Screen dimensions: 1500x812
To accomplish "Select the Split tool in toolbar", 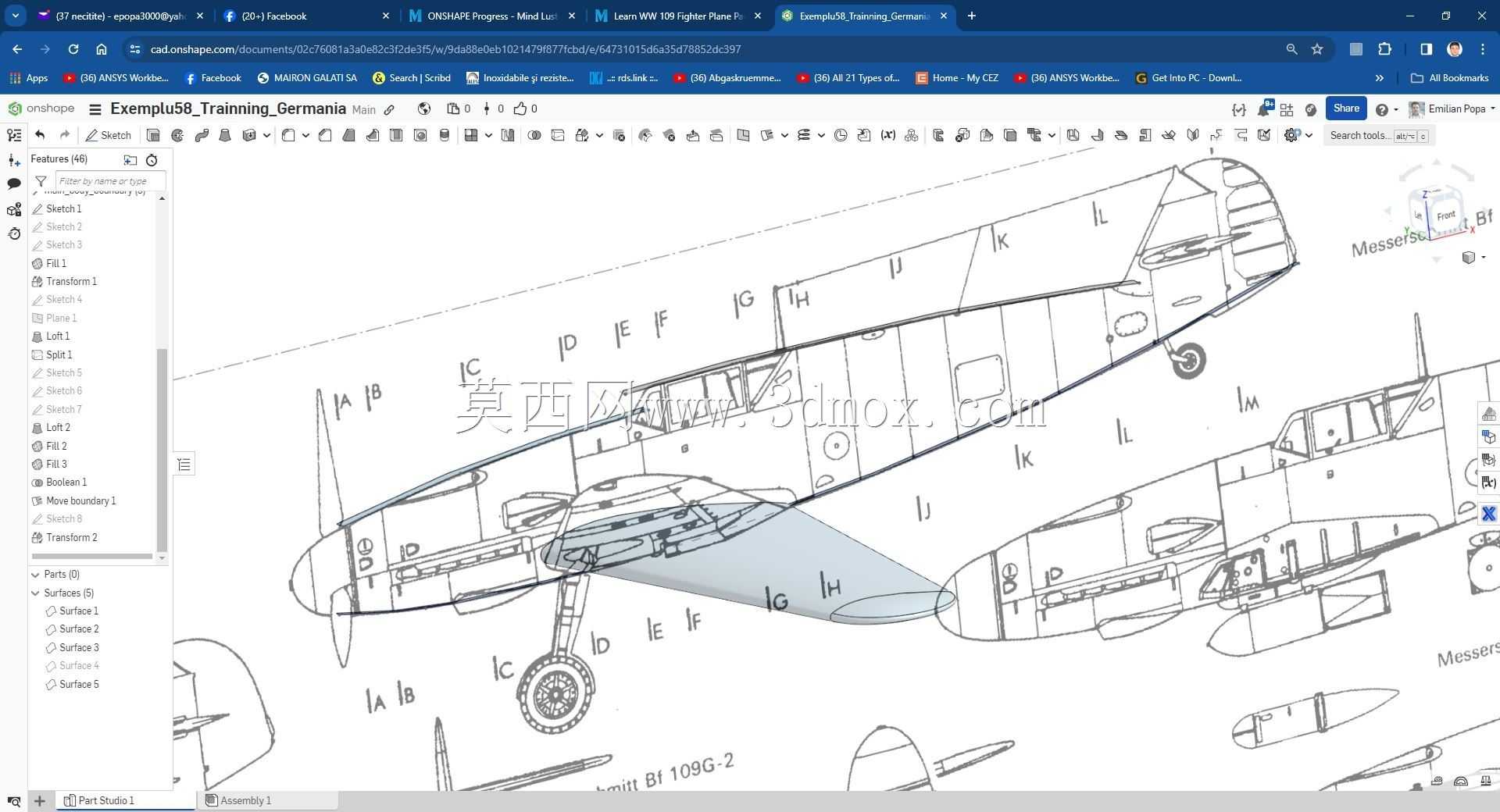I will pyautogui.click(x=557, y=135).
